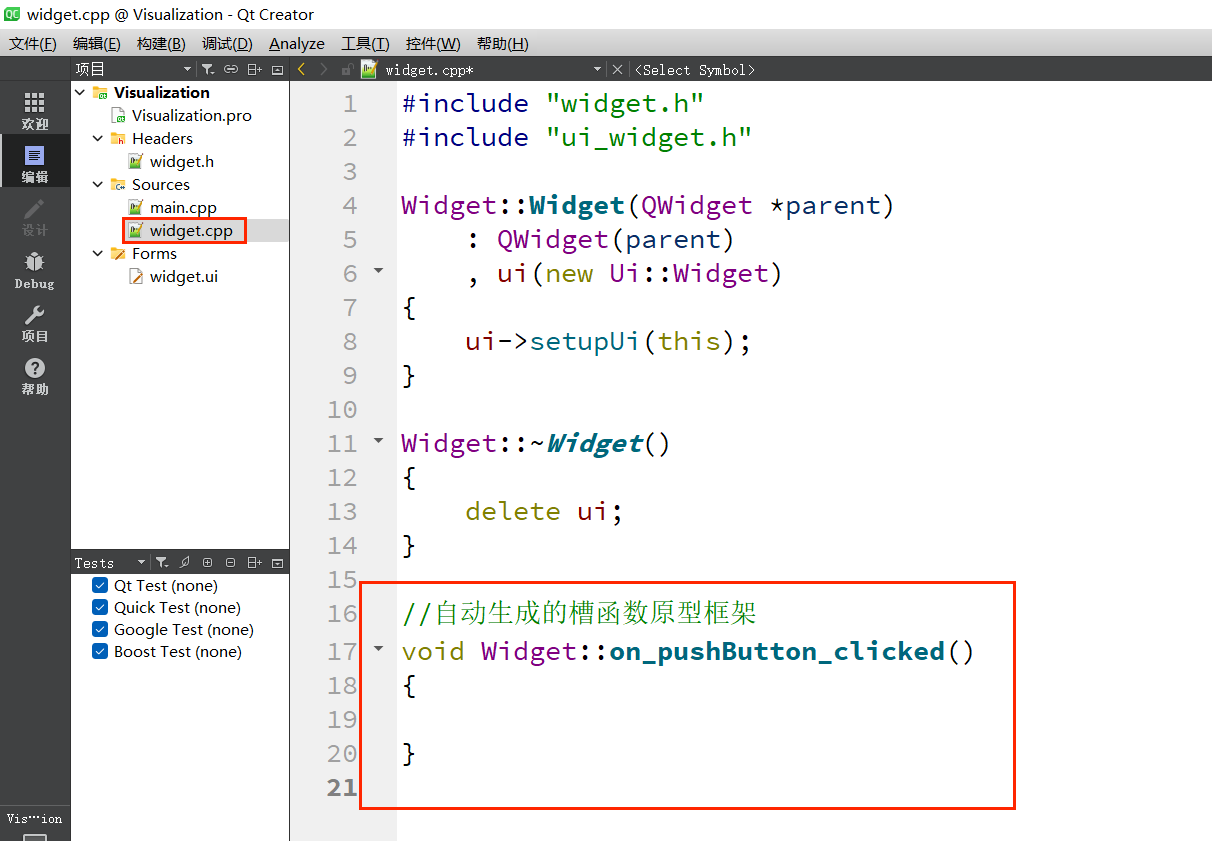Select Visualization.pro in the project tree
This screenshot has height=841, width=1212.
[x=191, y=115]
